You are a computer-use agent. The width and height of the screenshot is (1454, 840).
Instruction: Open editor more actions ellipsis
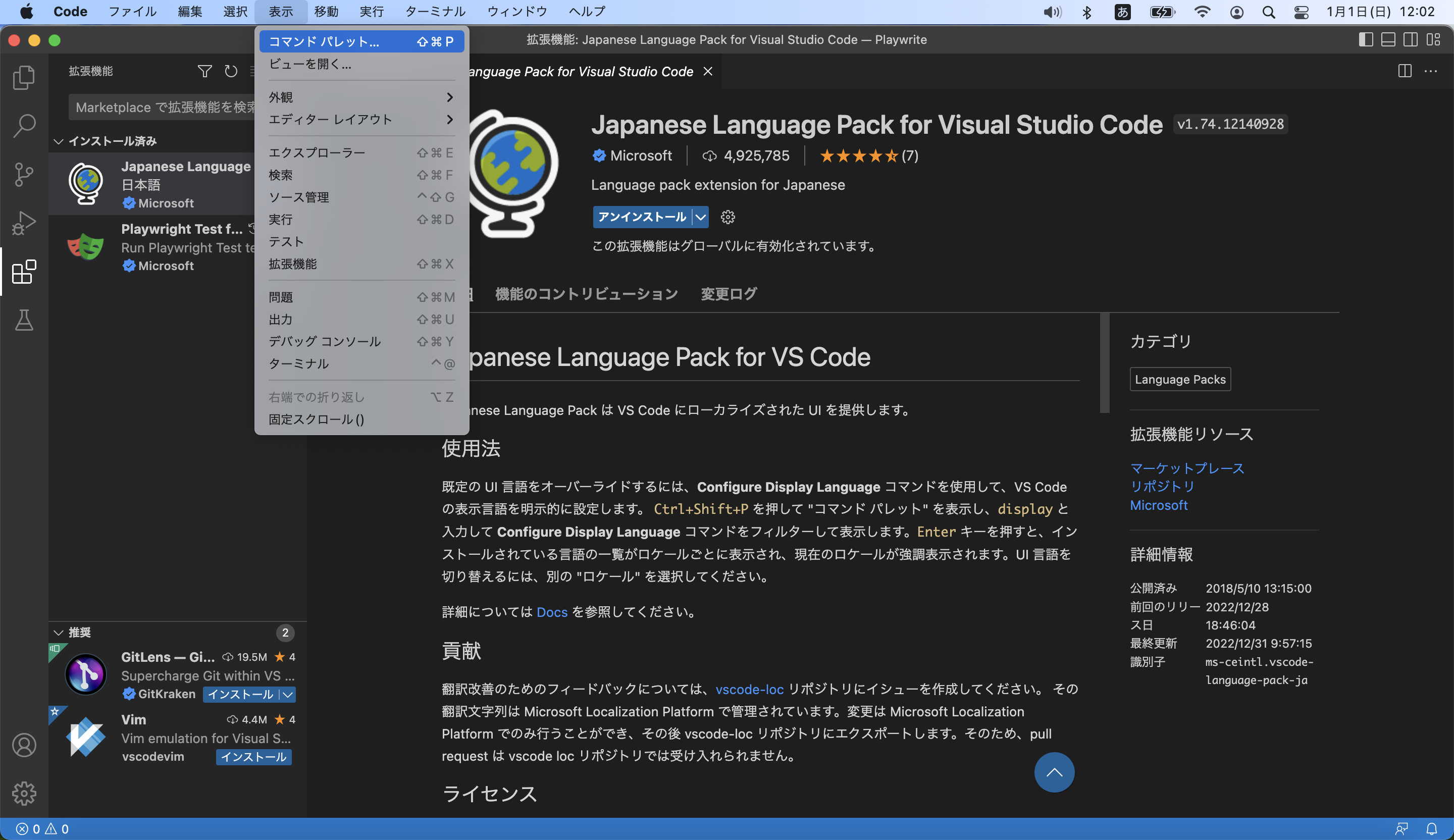point(1431,71)
